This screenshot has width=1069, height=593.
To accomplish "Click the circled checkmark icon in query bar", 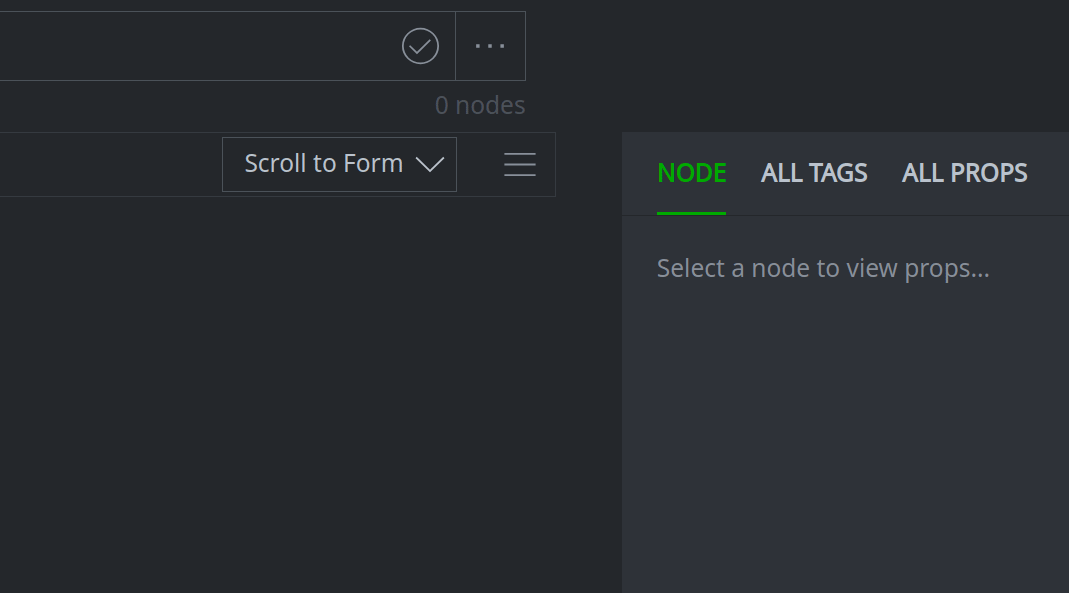I will pyautogui.click(x=420, y=46).
